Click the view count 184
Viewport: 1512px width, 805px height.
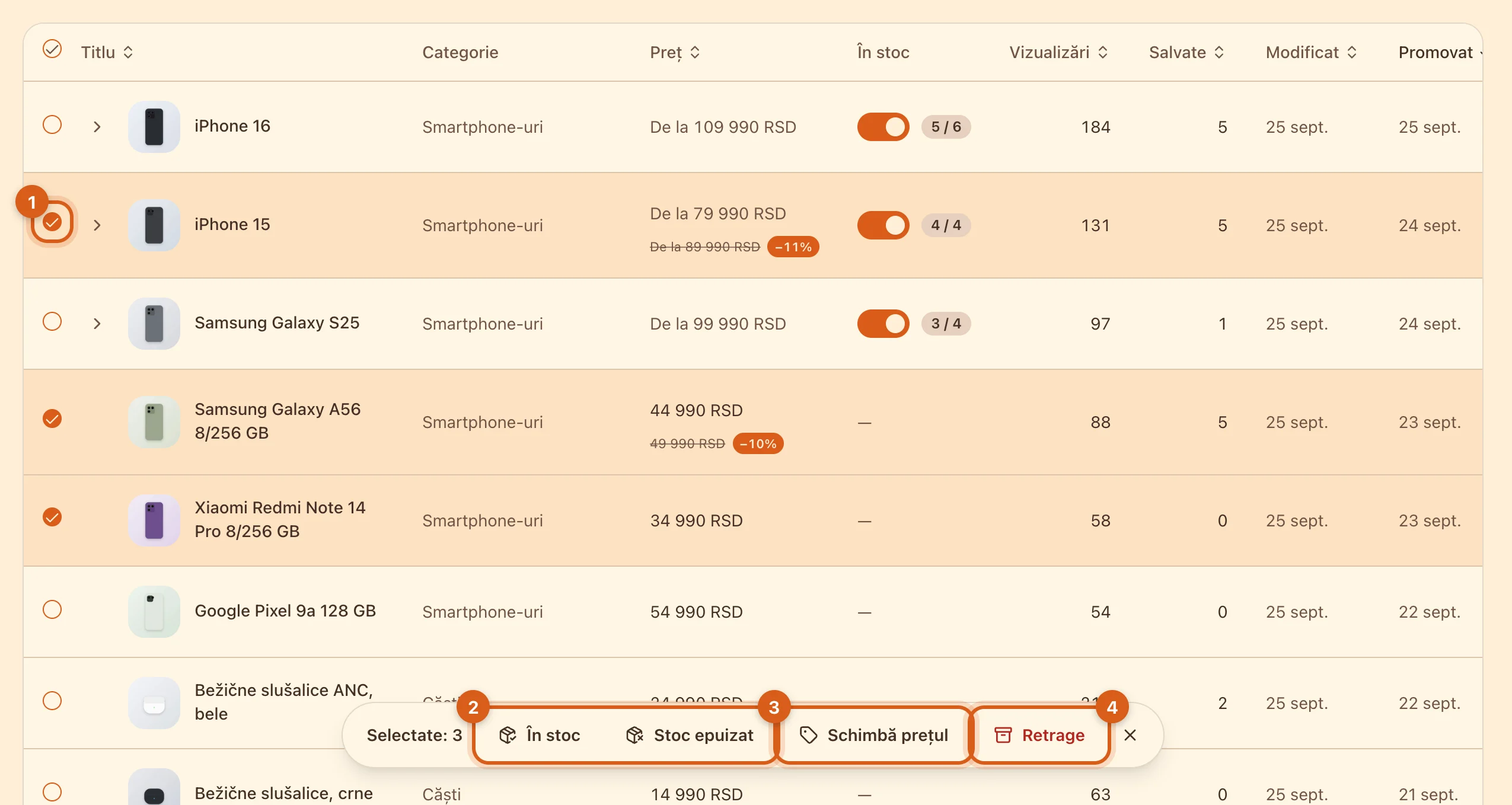[x=1096, y=127]
